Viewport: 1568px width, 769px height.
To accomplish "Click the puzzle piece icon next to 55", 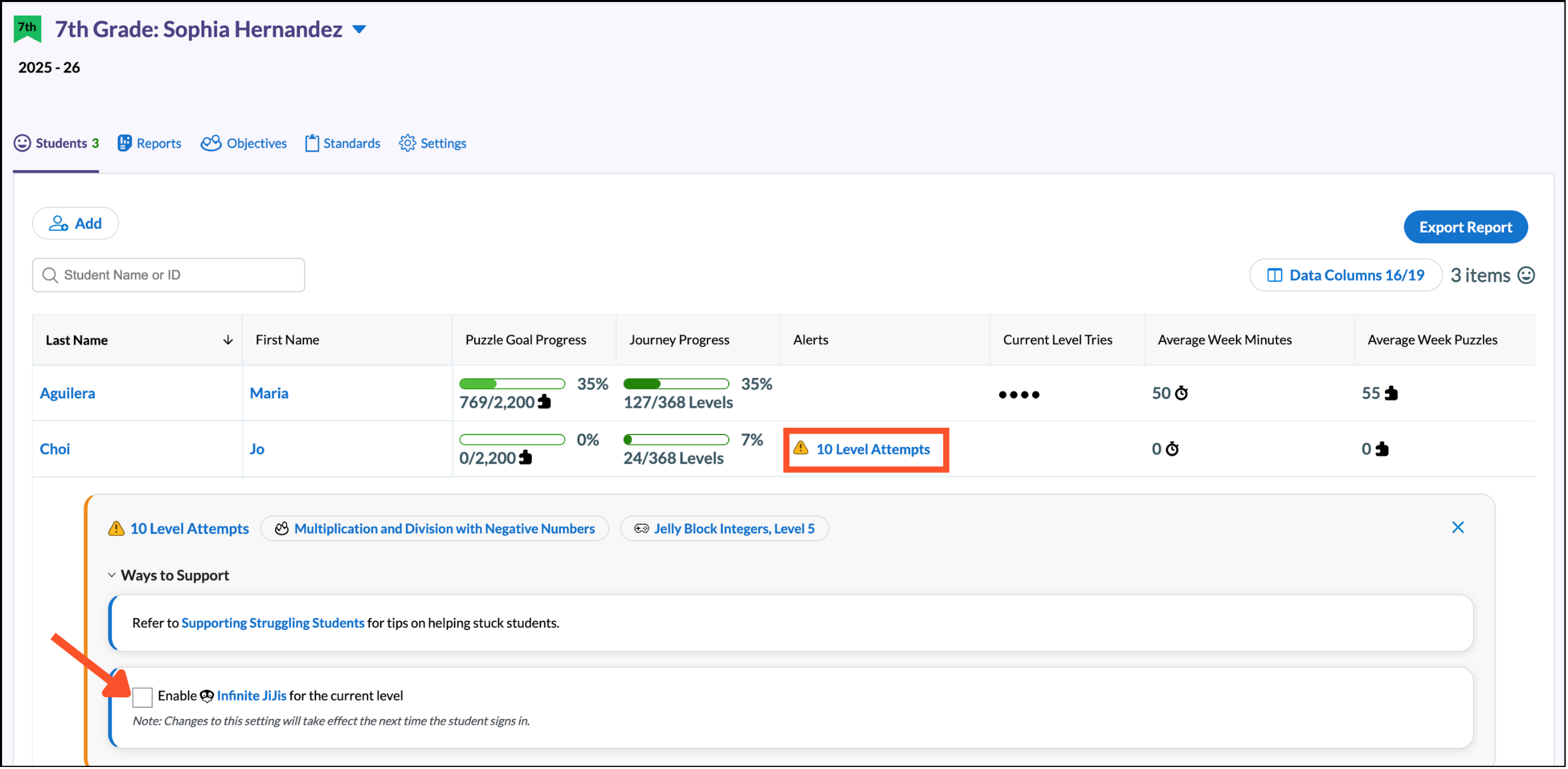I will coord(1392,394).
